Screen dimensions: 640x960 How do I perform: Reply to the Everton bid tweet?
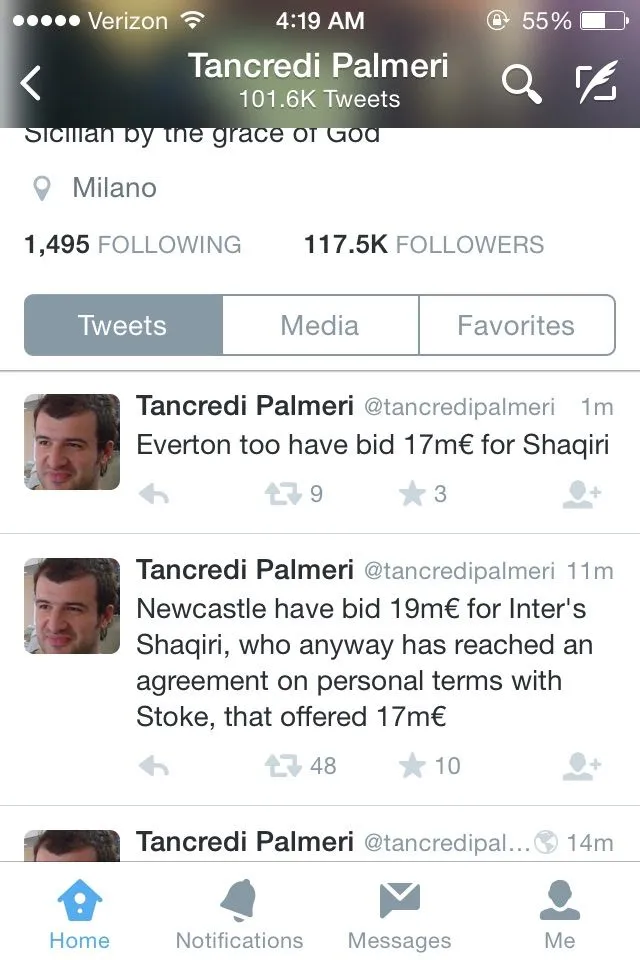point(153,494)
